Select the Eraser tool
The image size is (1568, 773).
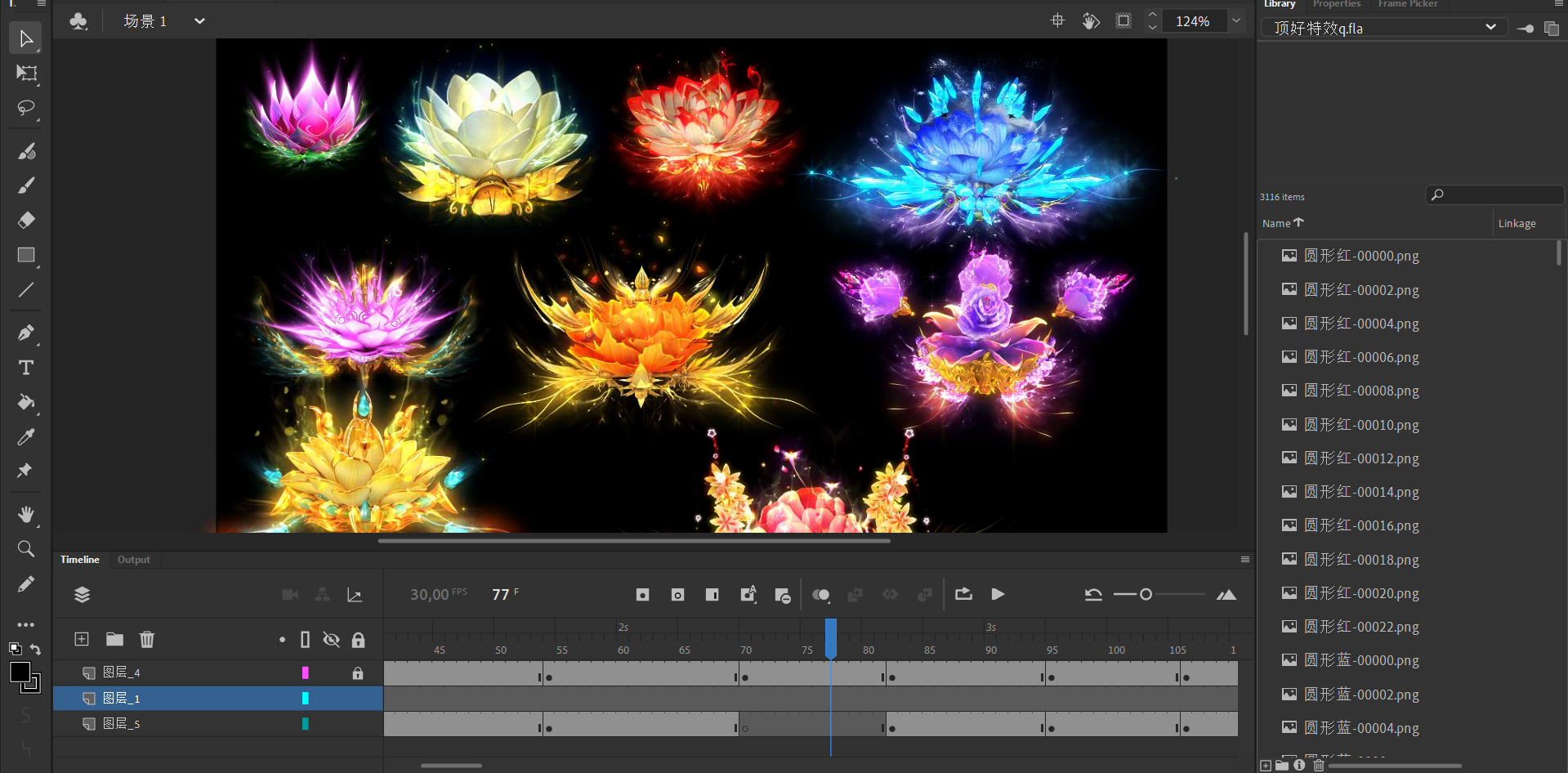coord(26,220)
